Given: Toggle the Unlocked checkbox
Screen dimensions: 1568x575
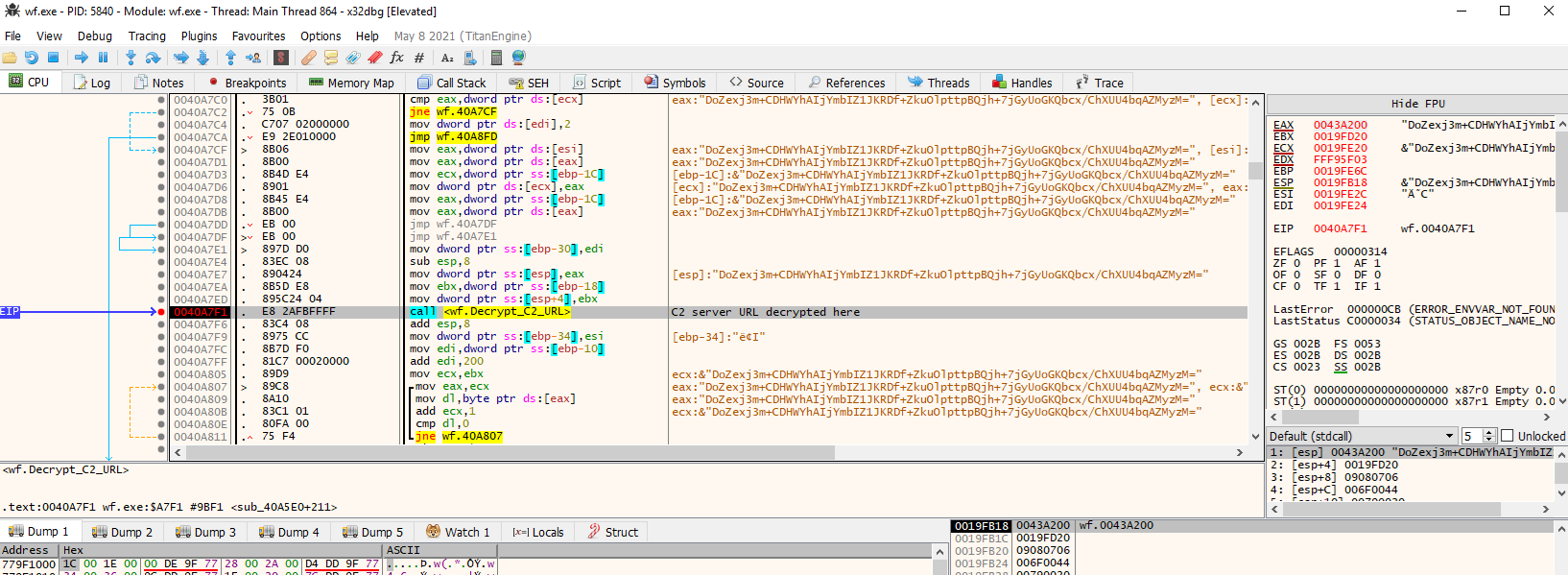Looking at the screenshot, I should (1507, 436).
